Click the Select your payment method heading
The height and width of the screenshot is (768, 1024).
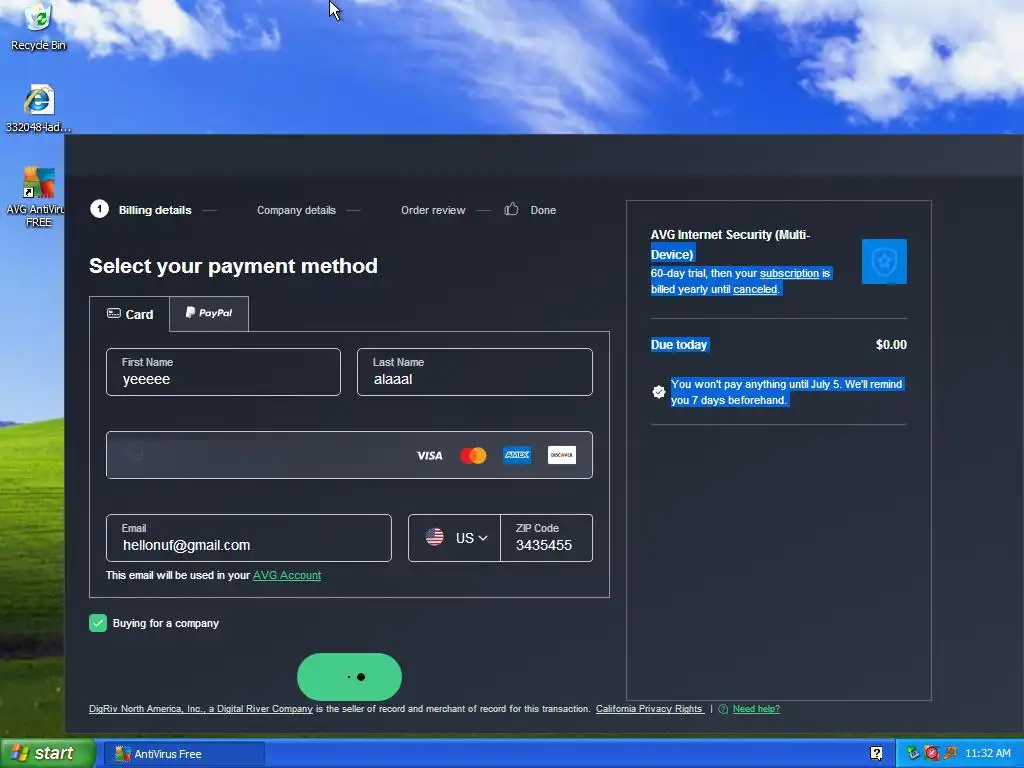(233, 266)
